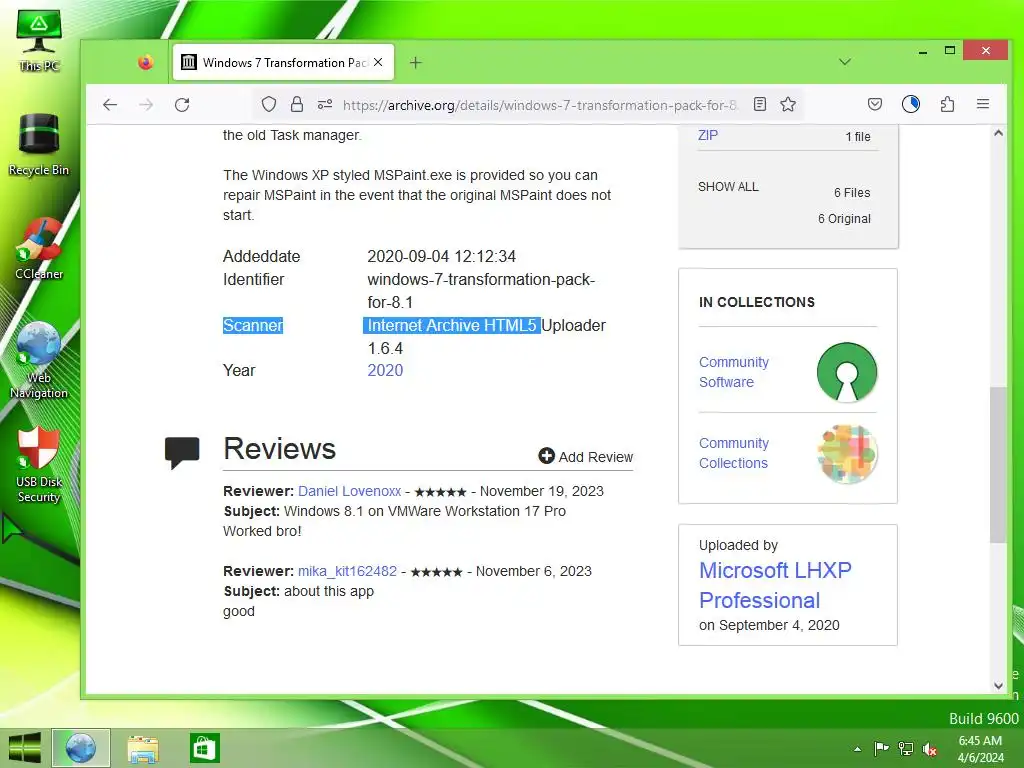This screenshot has height=768, width=1024.
Task: Open File Explorer from taskbar
Action: coord(142,748)
